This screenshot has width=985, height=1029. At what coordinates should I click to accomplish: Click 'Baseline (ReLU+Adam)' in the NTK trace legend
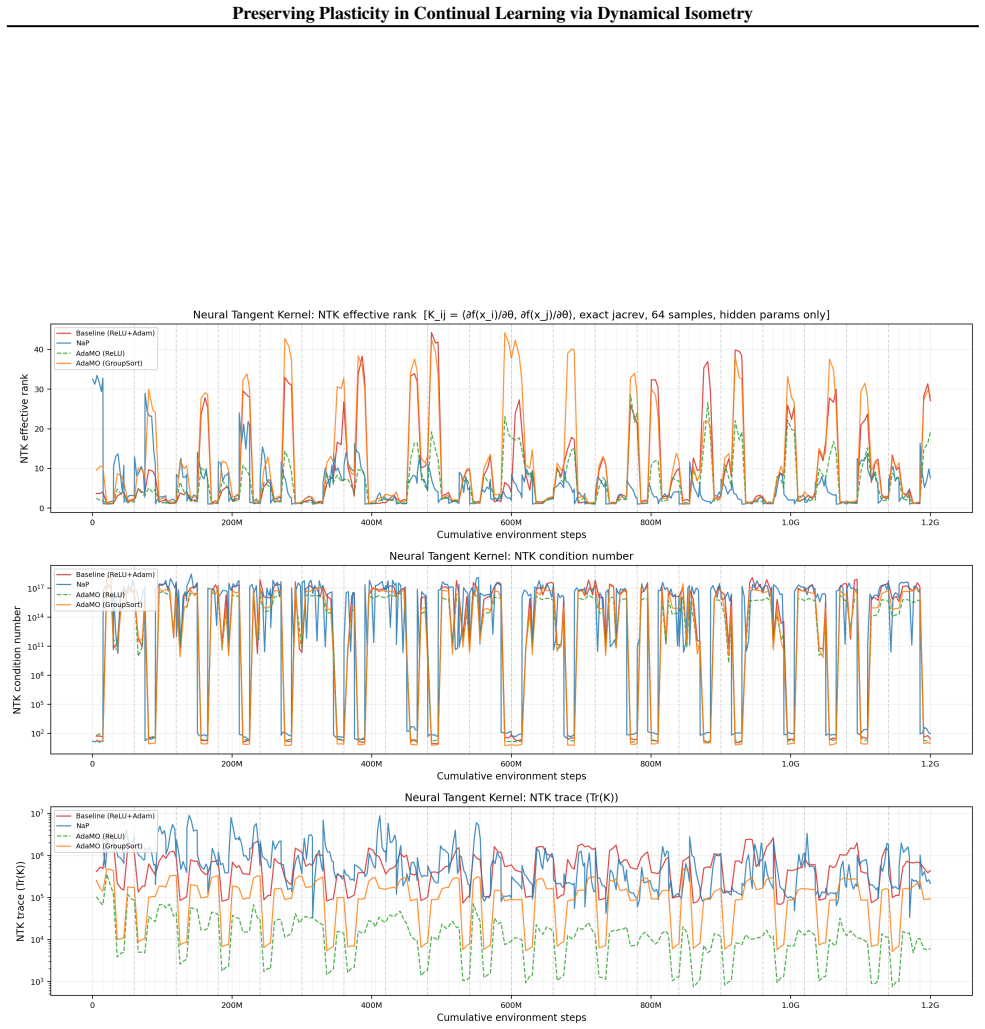coord(115,816)
